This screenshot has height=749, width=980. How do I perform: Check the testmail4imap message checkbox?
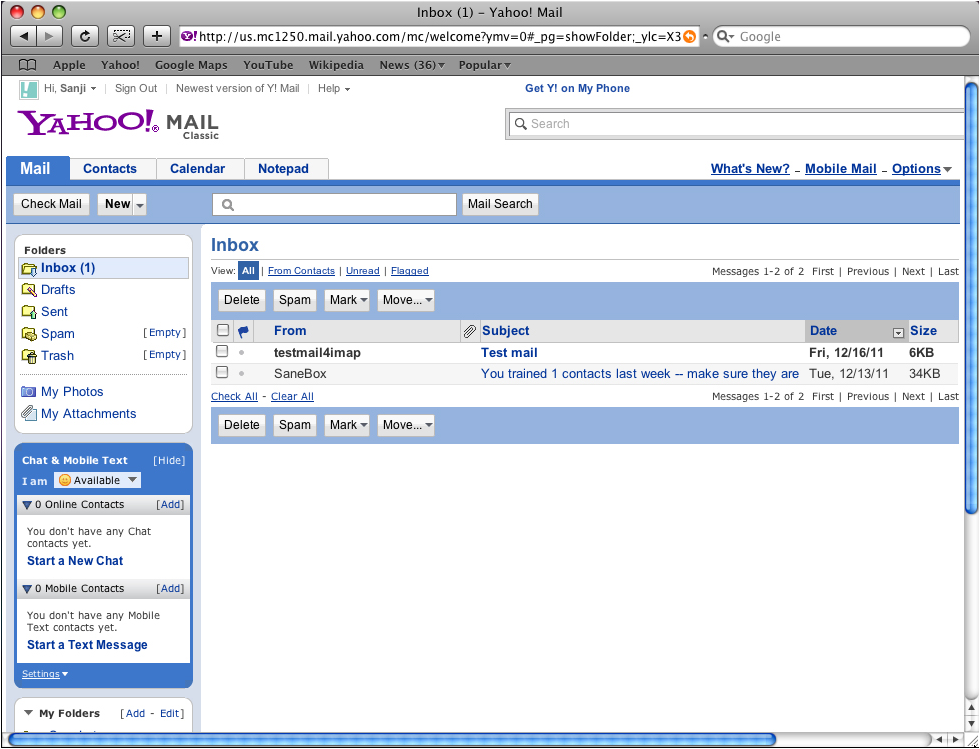tap(222, 351)
